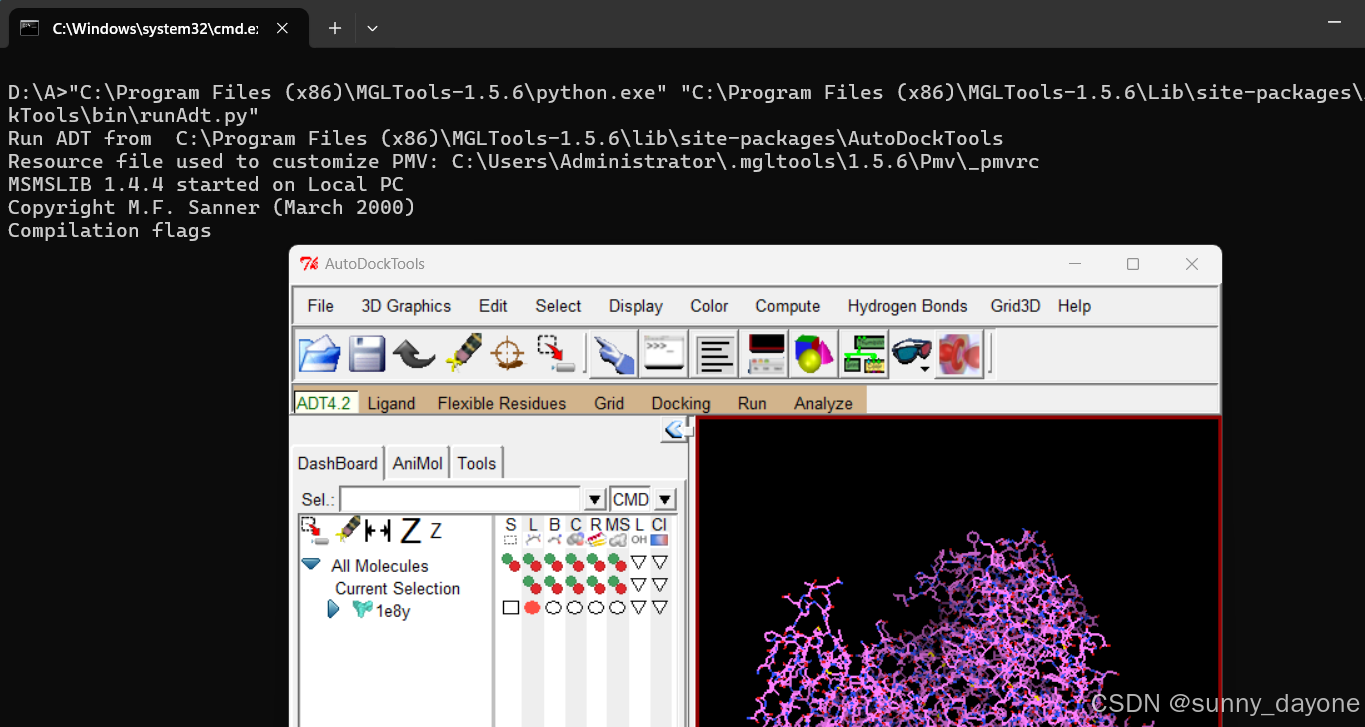The image size is (1365, 727).
Task: Click the eraser icon in main toolbar
Action: coord(462,354)
